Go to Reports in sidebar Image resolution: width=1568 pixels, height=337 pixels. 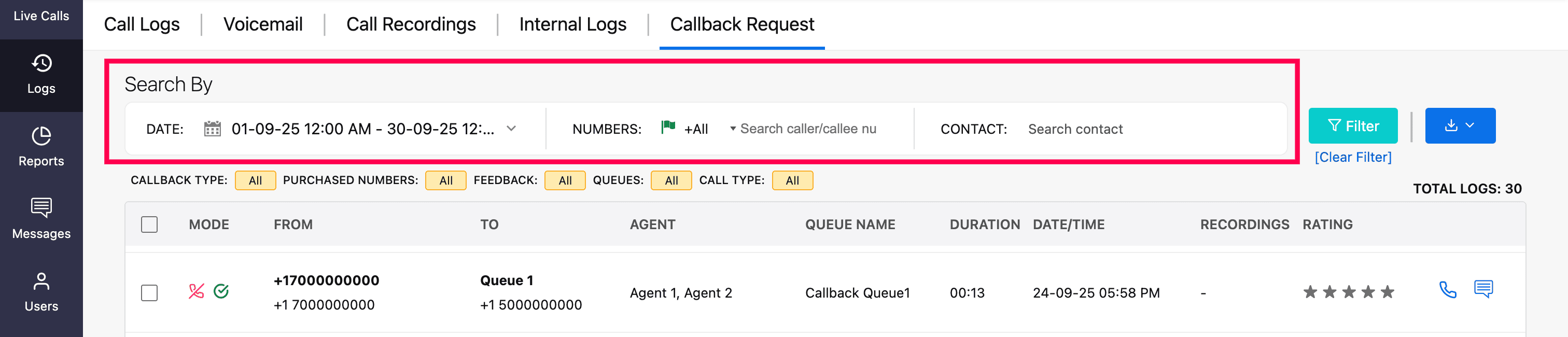pyautogui.click(x=41, y=147)
